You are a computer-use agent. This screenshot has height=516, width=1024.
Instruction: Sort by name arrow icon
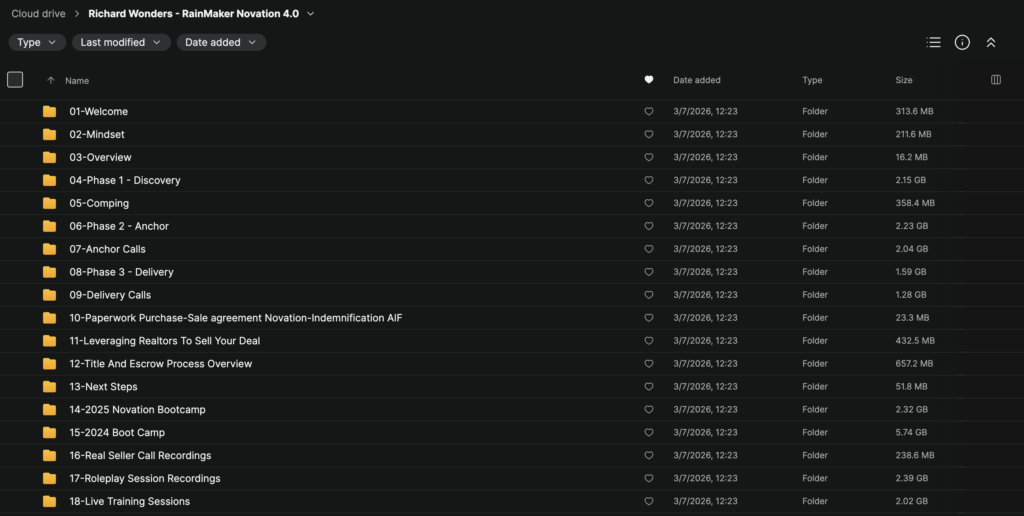pyautogui.click(x=50, y=80)
